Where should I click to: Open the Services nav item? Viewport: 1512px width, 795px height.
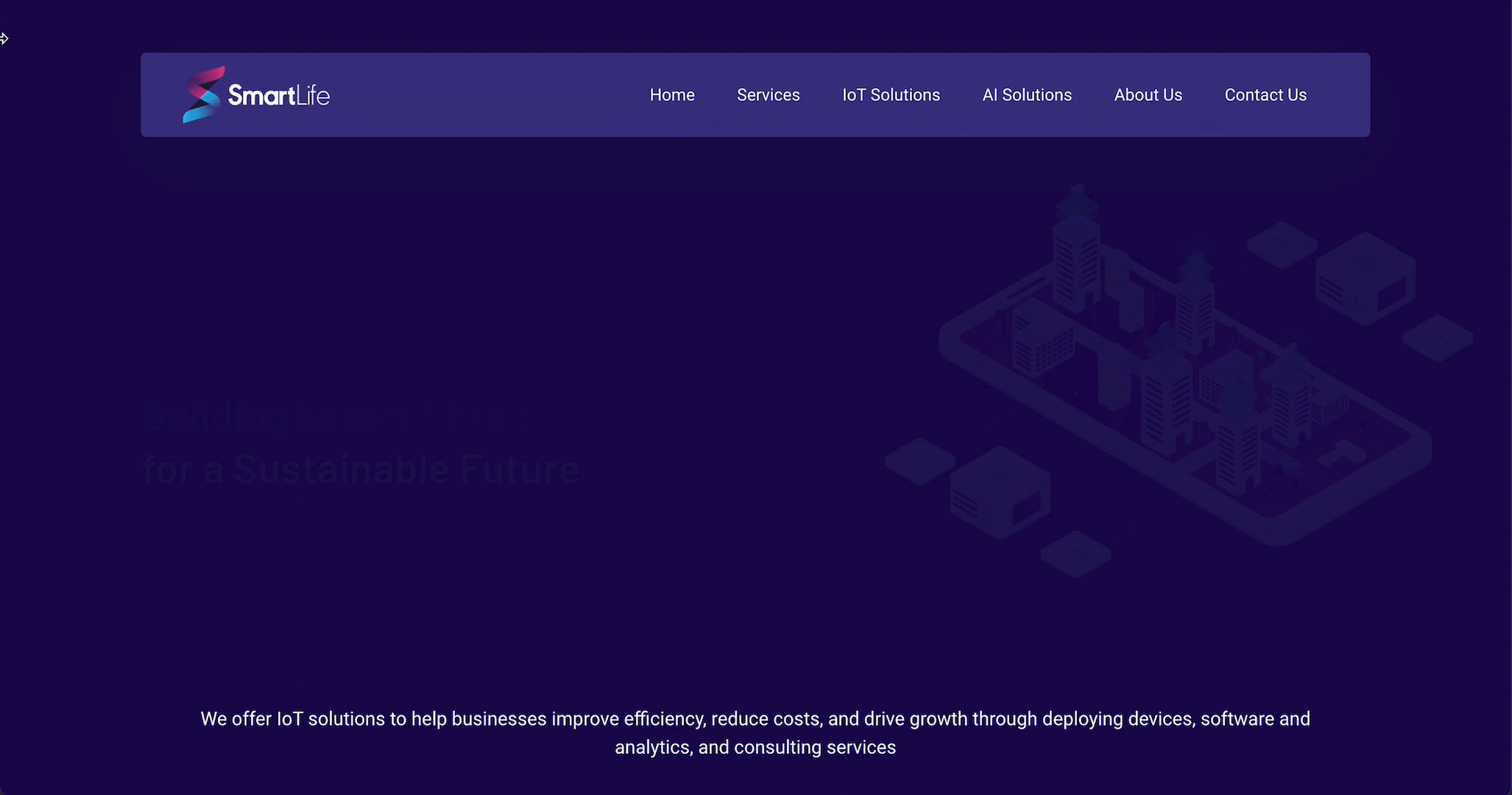pyautogui.click(x=768, y=95)
